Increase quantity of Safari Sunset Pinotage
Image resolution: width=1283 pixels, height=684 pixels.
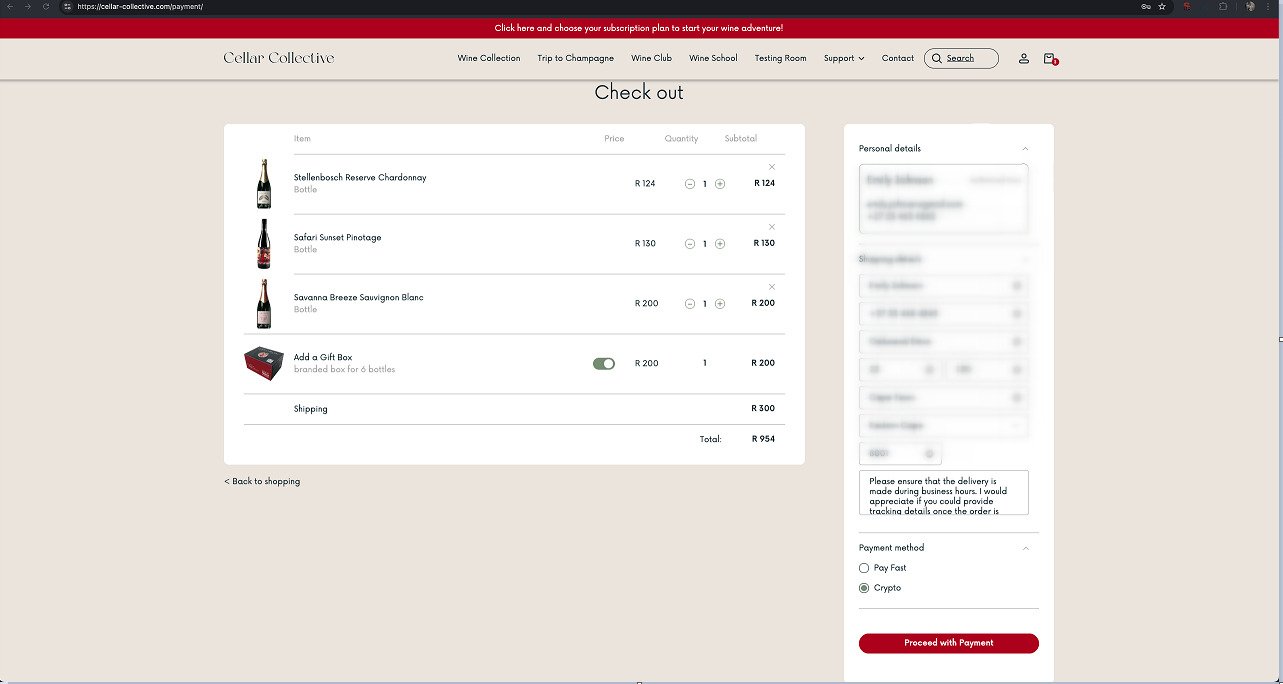pyautogui.click(x=720, y=244)
